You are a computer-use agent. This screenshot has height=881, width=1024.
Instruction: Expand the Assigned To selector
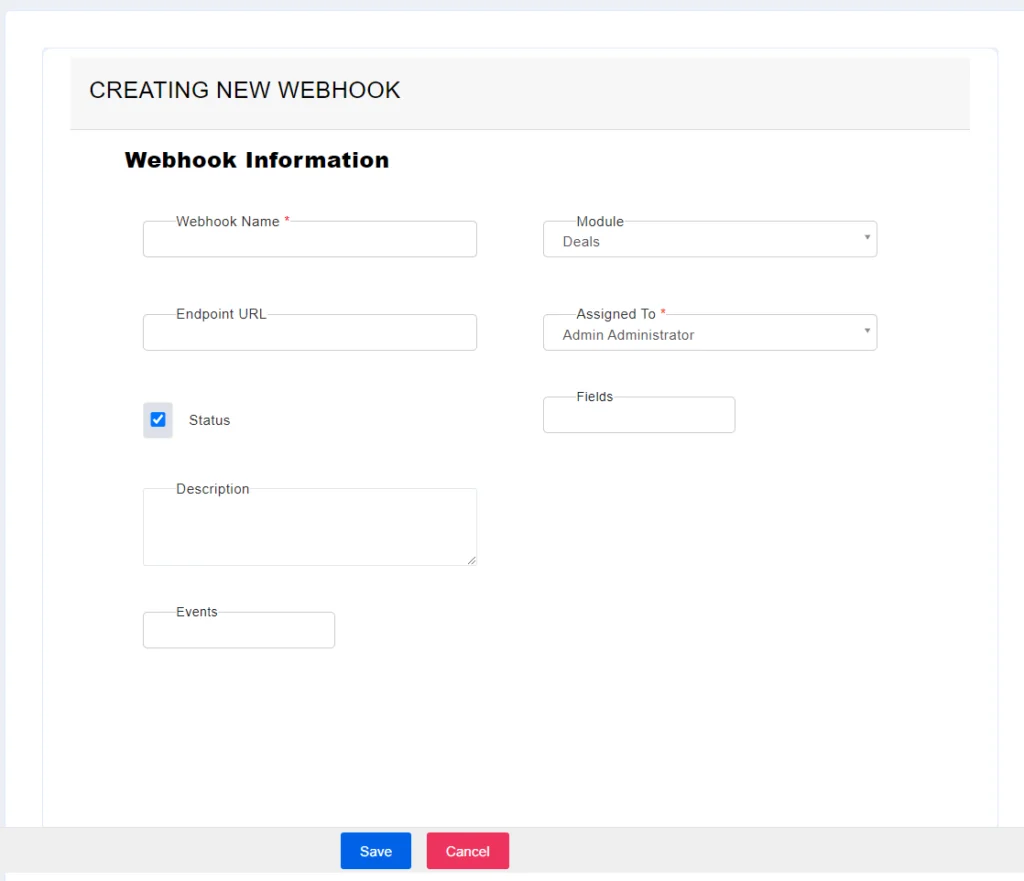tap(710, 332)
